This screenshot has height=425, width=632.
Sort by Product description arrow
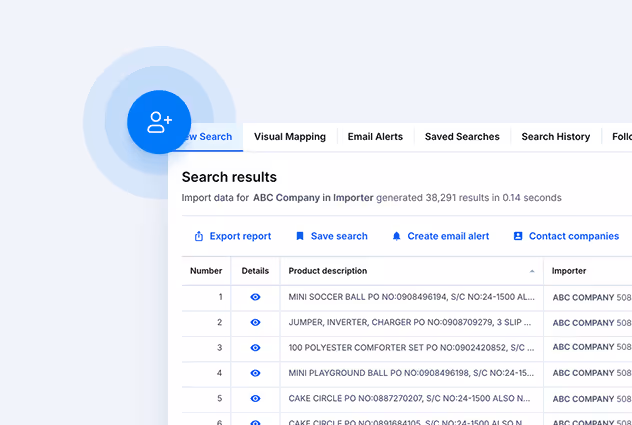click(x=532, y=271)
